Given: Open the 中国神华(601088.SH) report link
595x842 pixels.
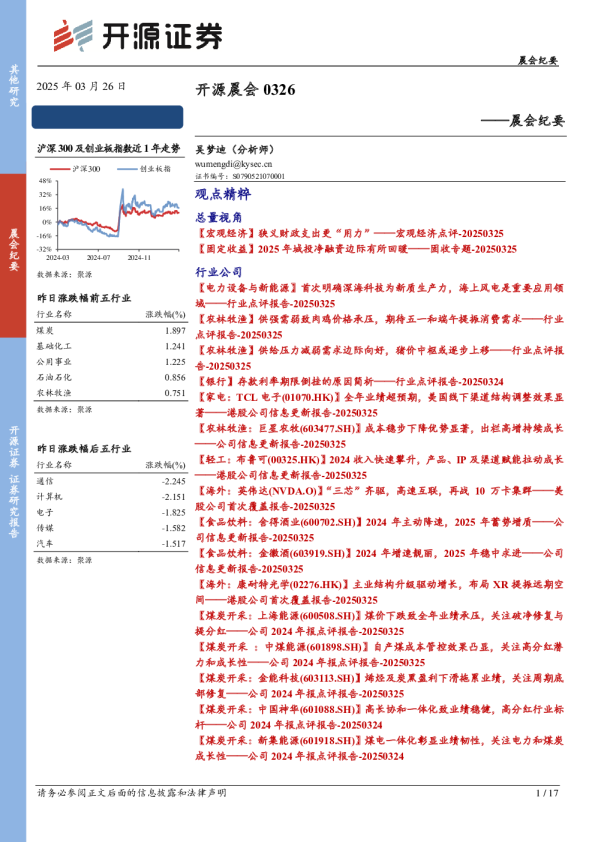Looking at the screenshot, I should pyautogui.click(x=379, y=716).
